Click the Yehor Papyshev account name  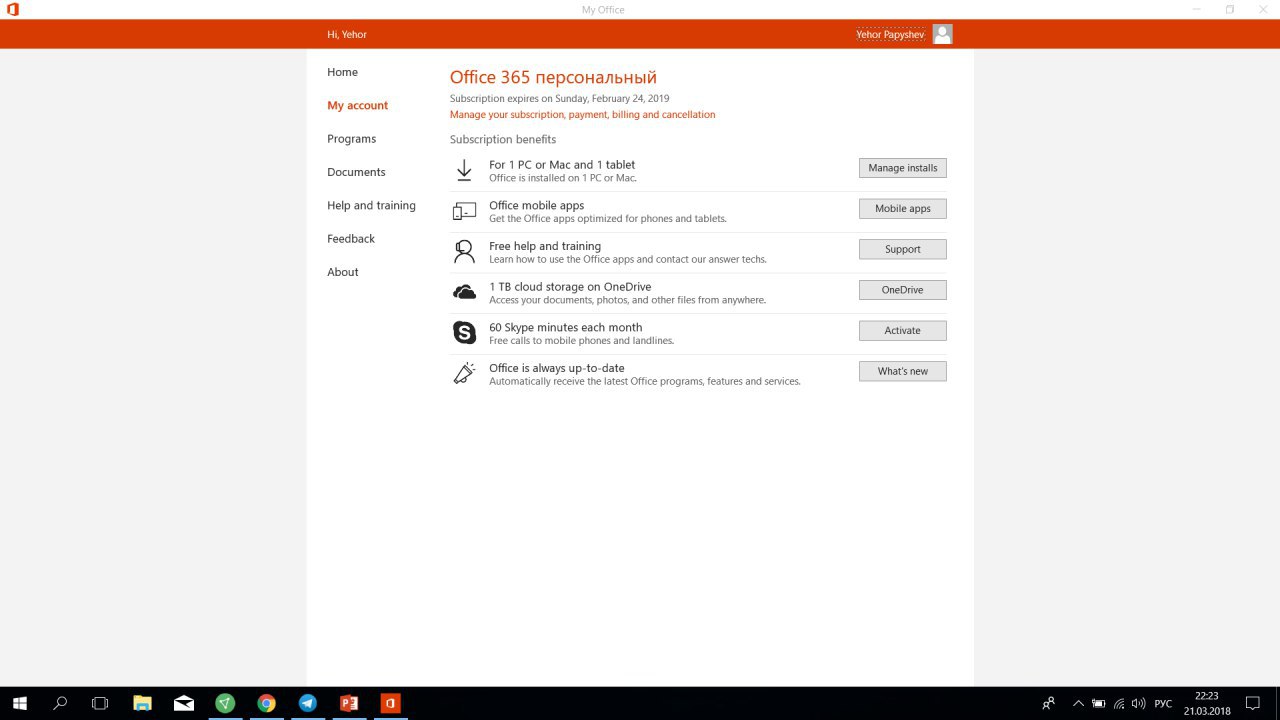click(x=890, y=35)
